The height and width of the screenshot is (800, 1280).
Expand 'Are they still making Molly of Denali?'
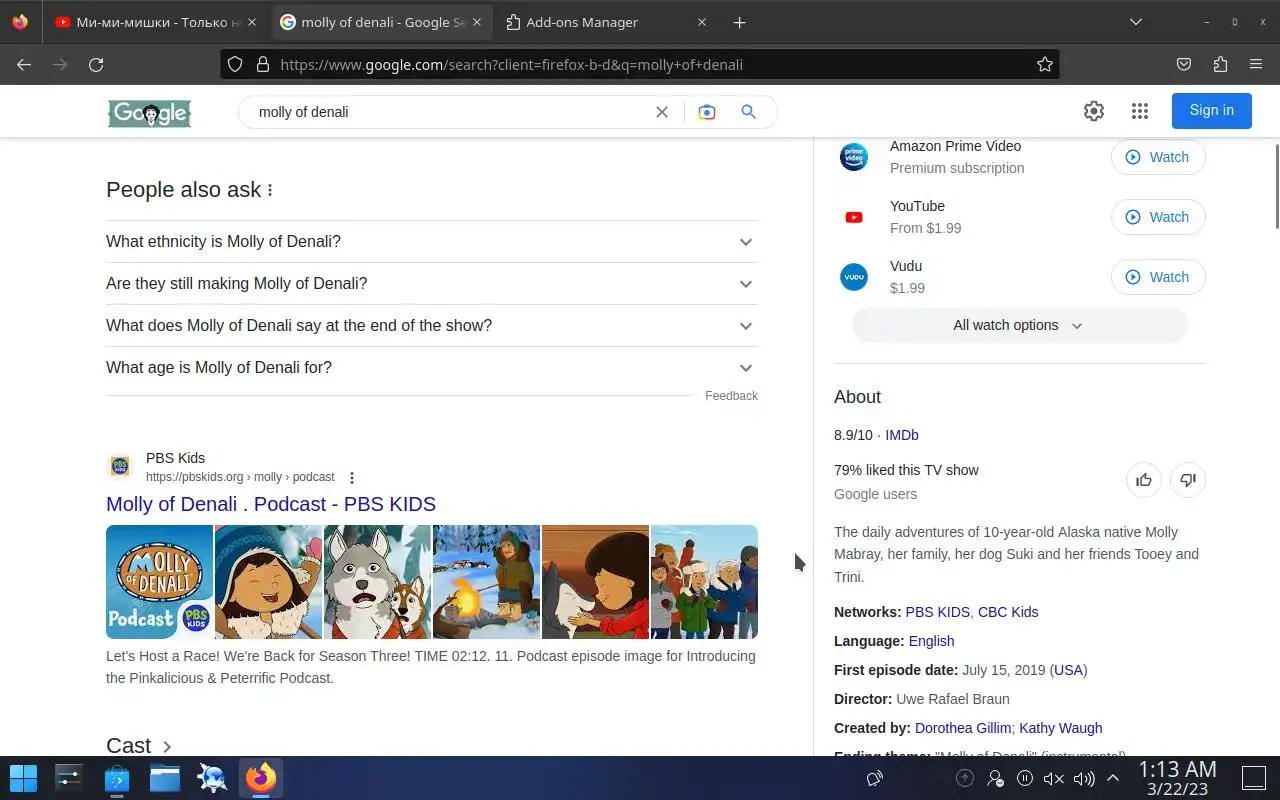pos(432,284)
